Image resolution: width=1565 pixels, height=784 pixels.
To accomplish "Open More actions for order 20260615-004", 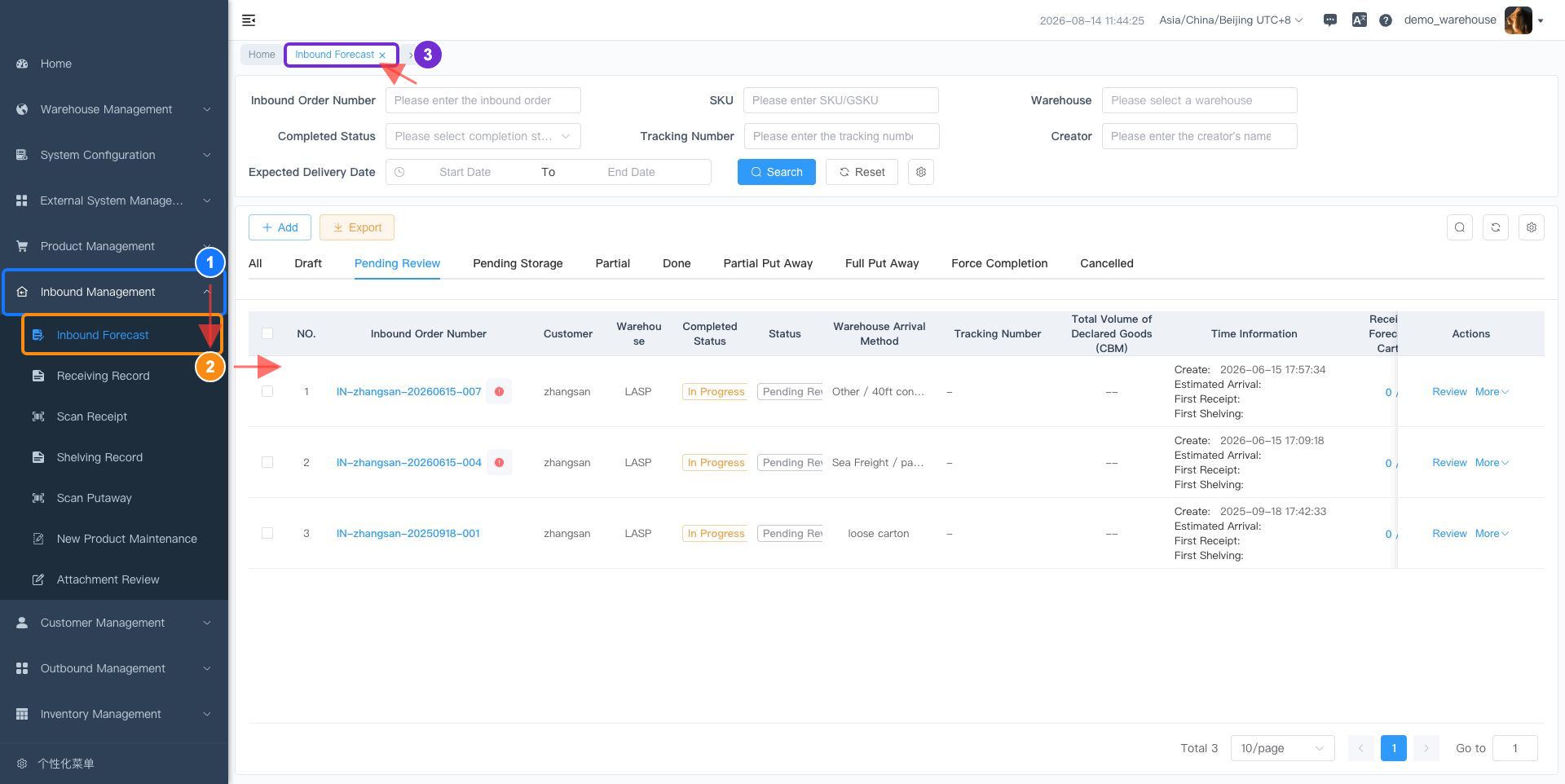I will pos(1492,463).
